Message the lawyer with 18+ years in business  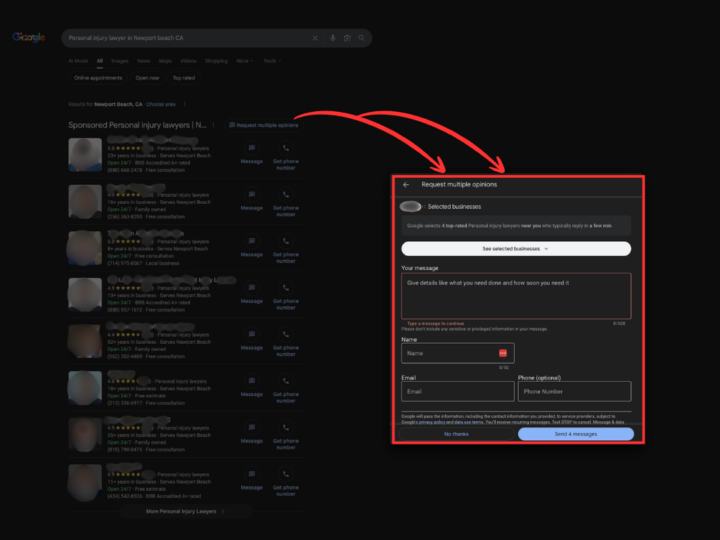coord(252,387)
